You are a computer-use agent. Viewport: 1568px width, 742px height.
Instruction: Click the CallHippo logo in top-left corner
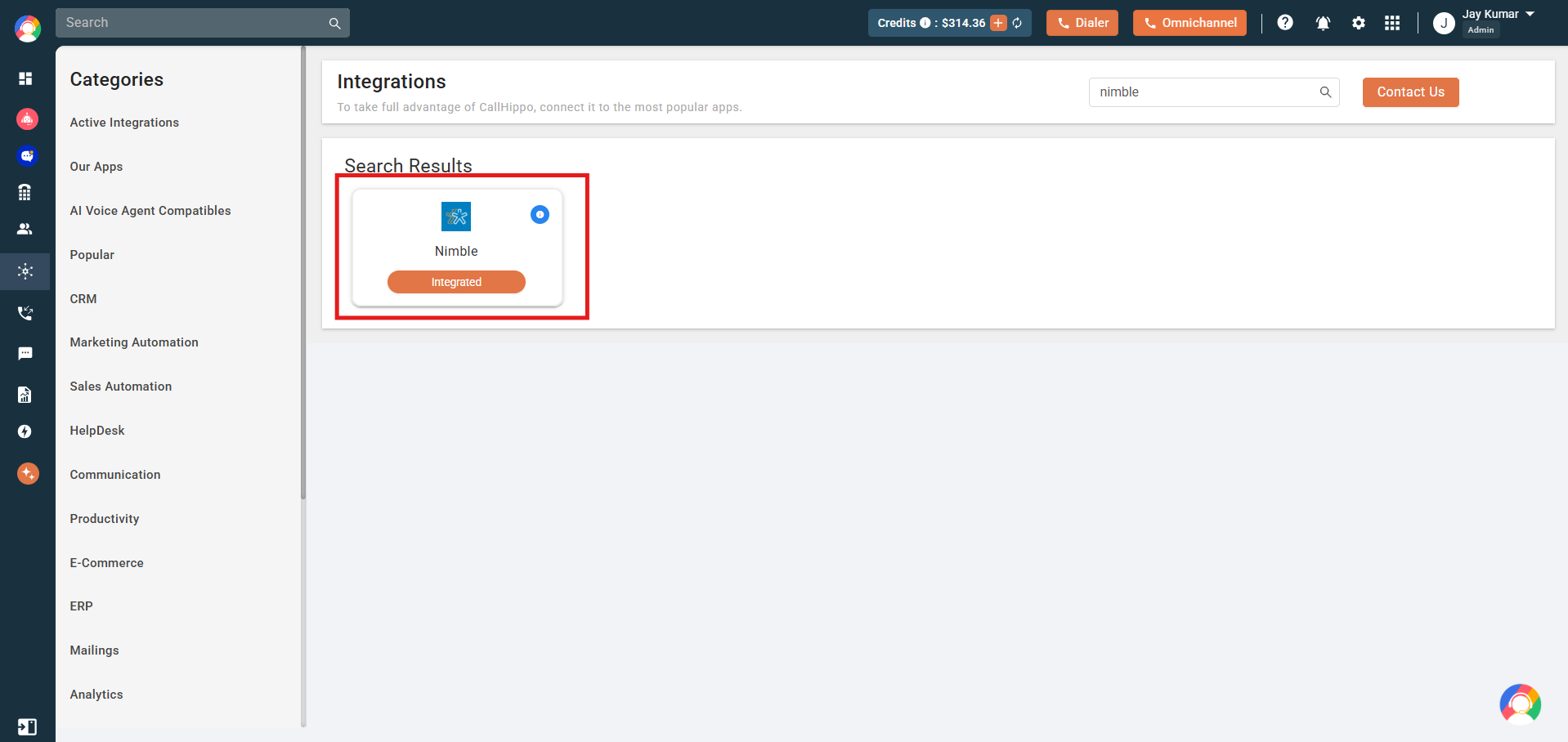pyautogui.click(x=28, y=29)
